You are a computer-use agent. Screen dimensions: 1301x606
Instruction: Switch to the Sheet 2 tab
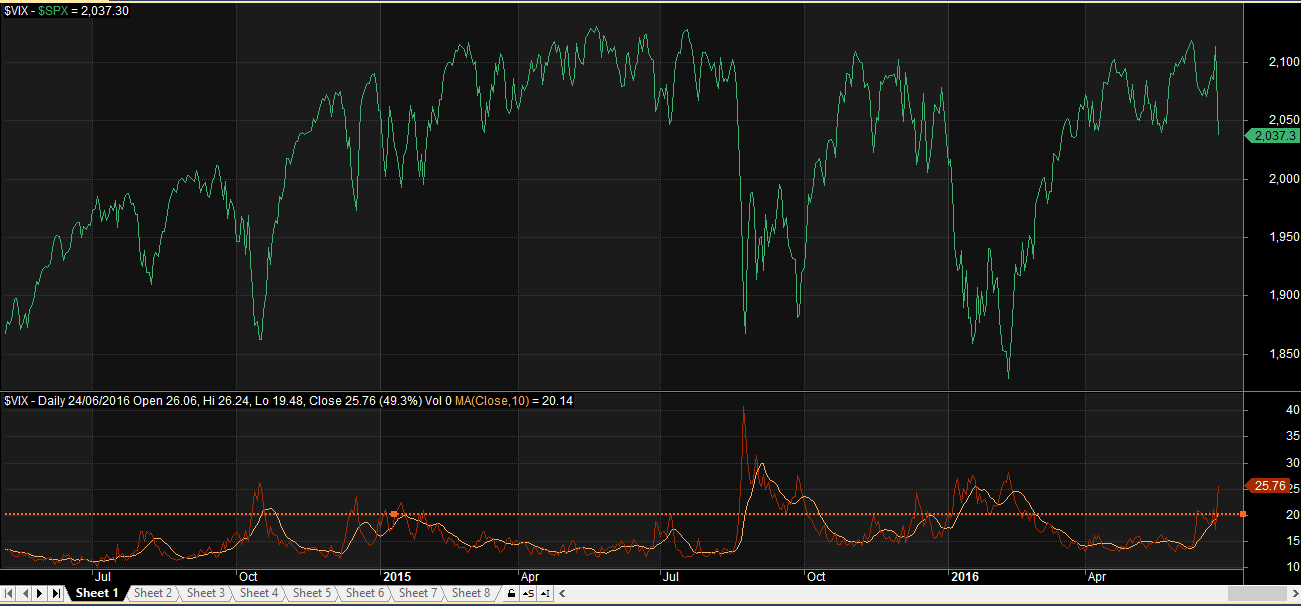153,593
